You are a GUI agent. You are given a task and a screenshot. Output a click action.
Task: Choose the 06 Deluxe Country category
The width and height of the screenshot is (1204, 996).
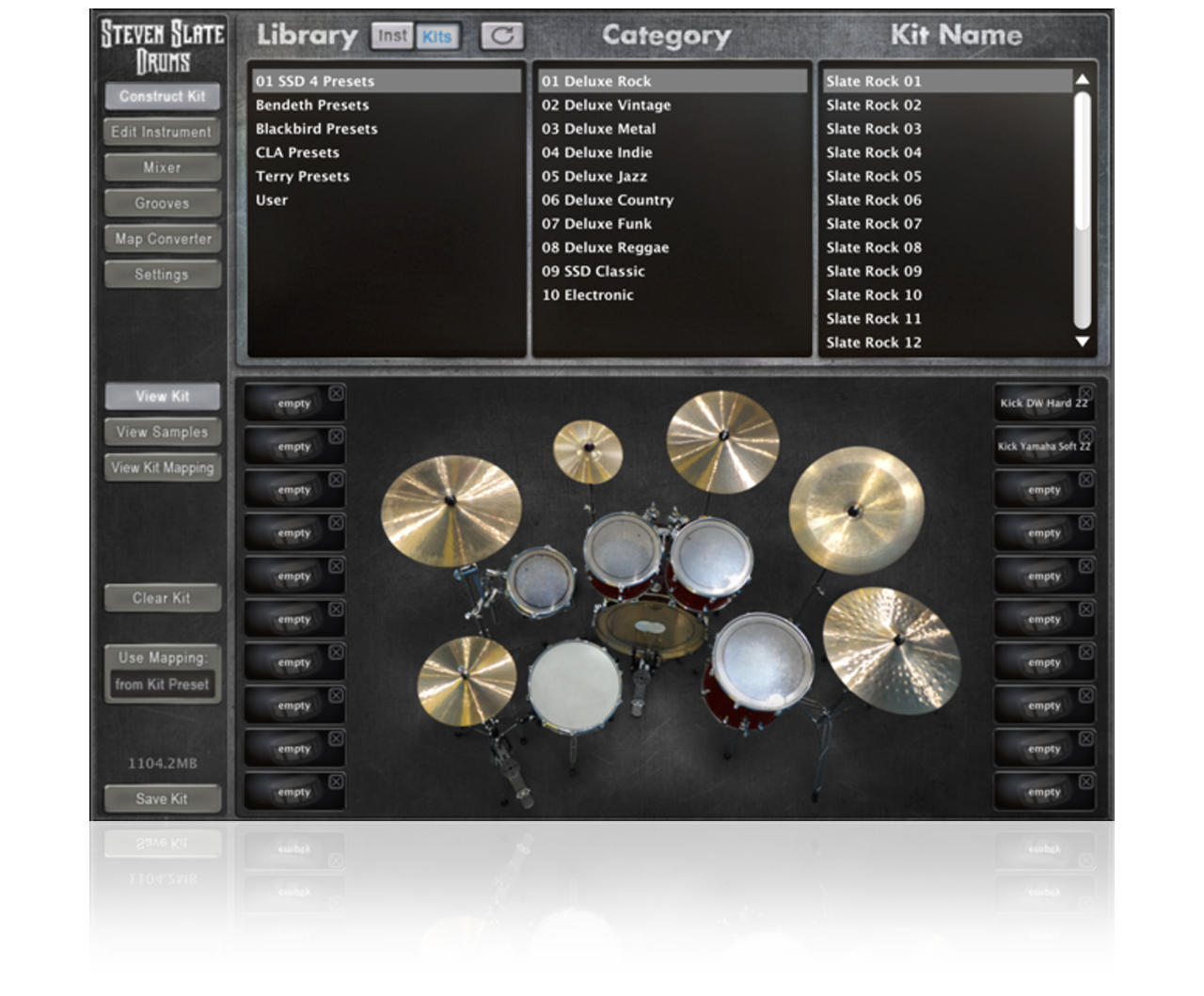[x=672, y=199]
